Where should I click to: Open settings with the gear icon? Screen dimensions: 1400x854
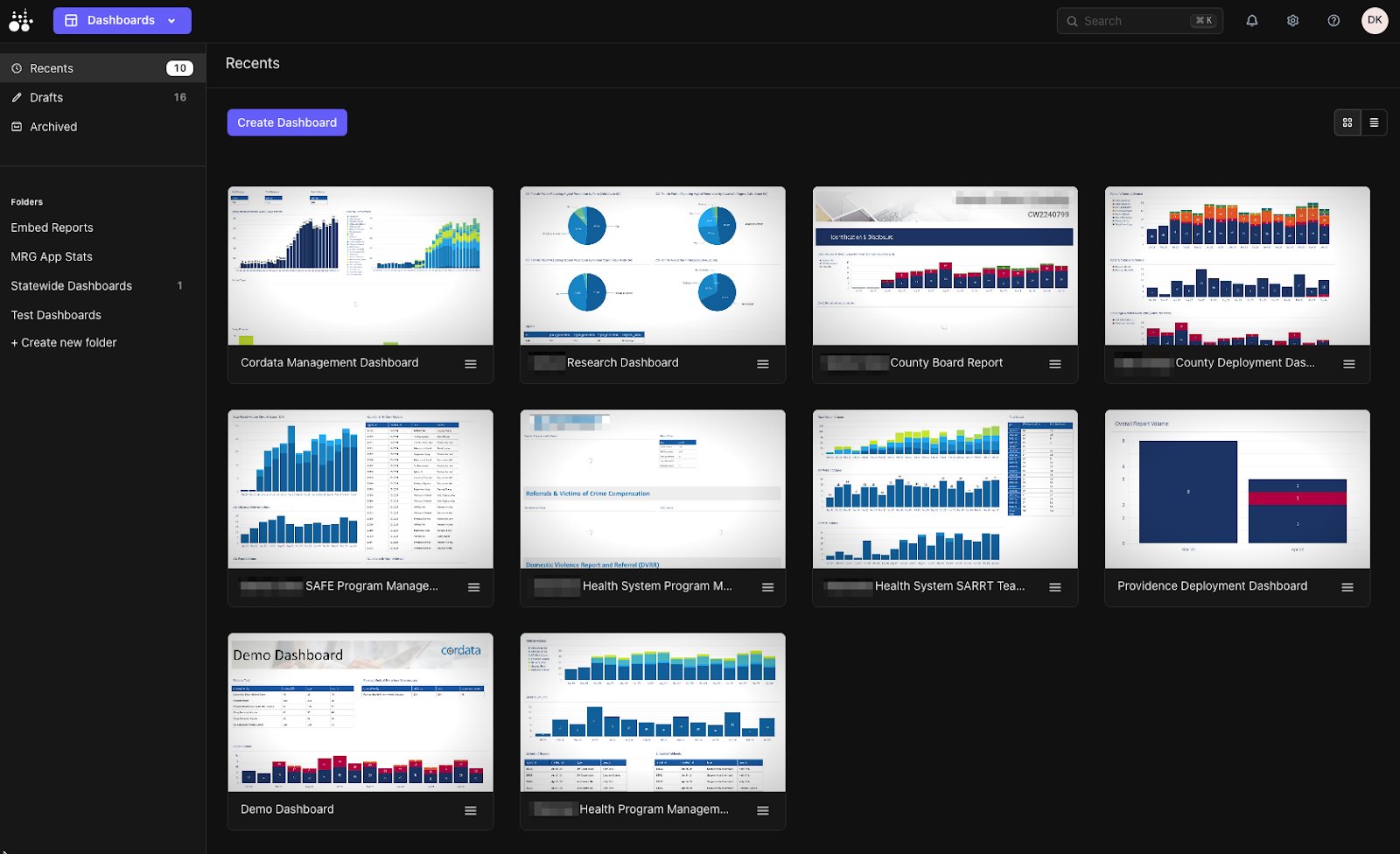[x=1291, y=20]
